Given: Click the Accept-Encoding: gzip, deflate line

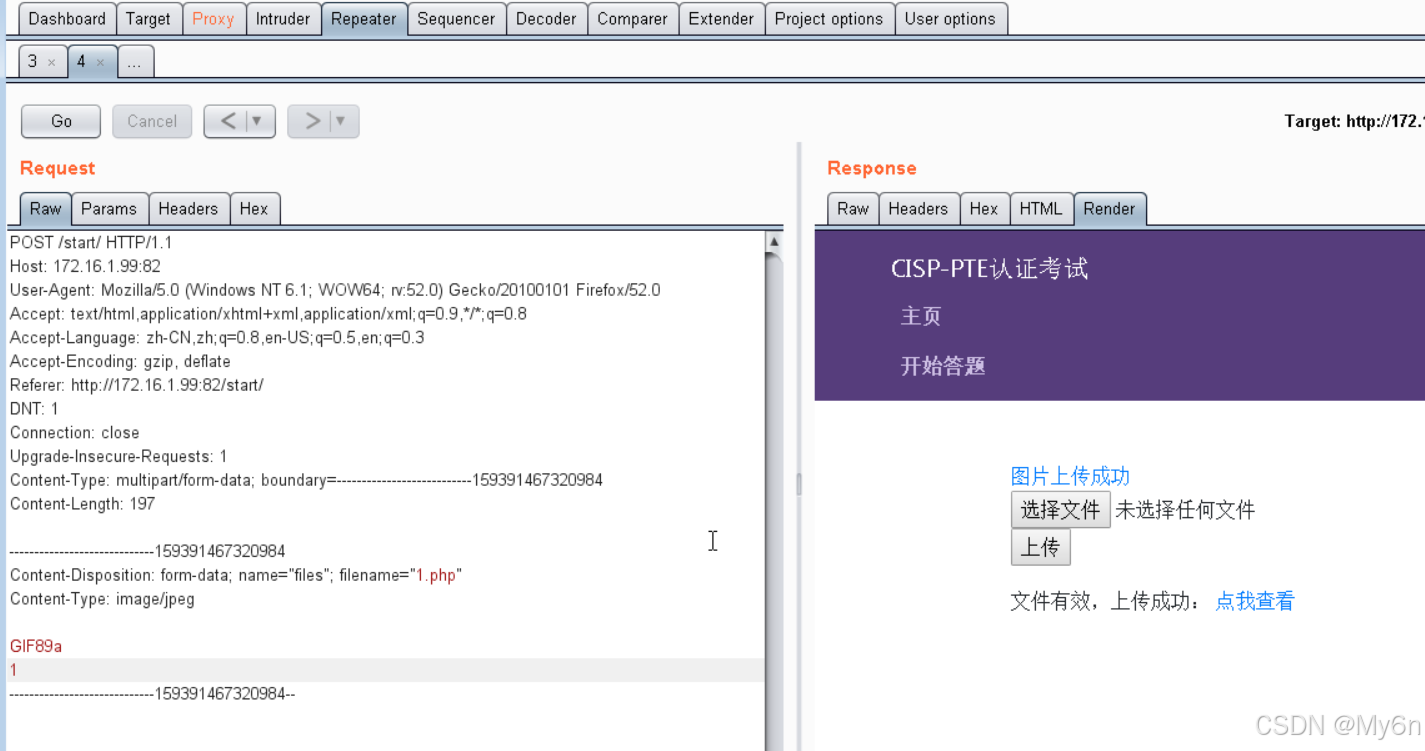Looking at the screenshot, I should (120, 361).
